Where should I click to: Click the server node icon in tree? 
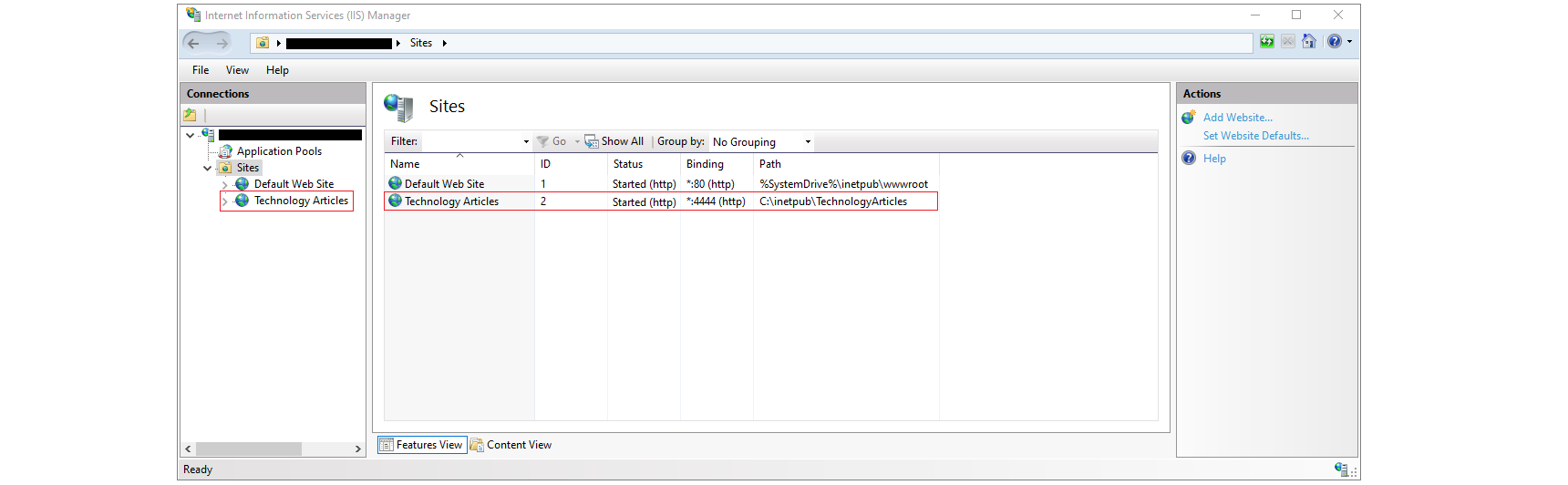pos(208,135)
